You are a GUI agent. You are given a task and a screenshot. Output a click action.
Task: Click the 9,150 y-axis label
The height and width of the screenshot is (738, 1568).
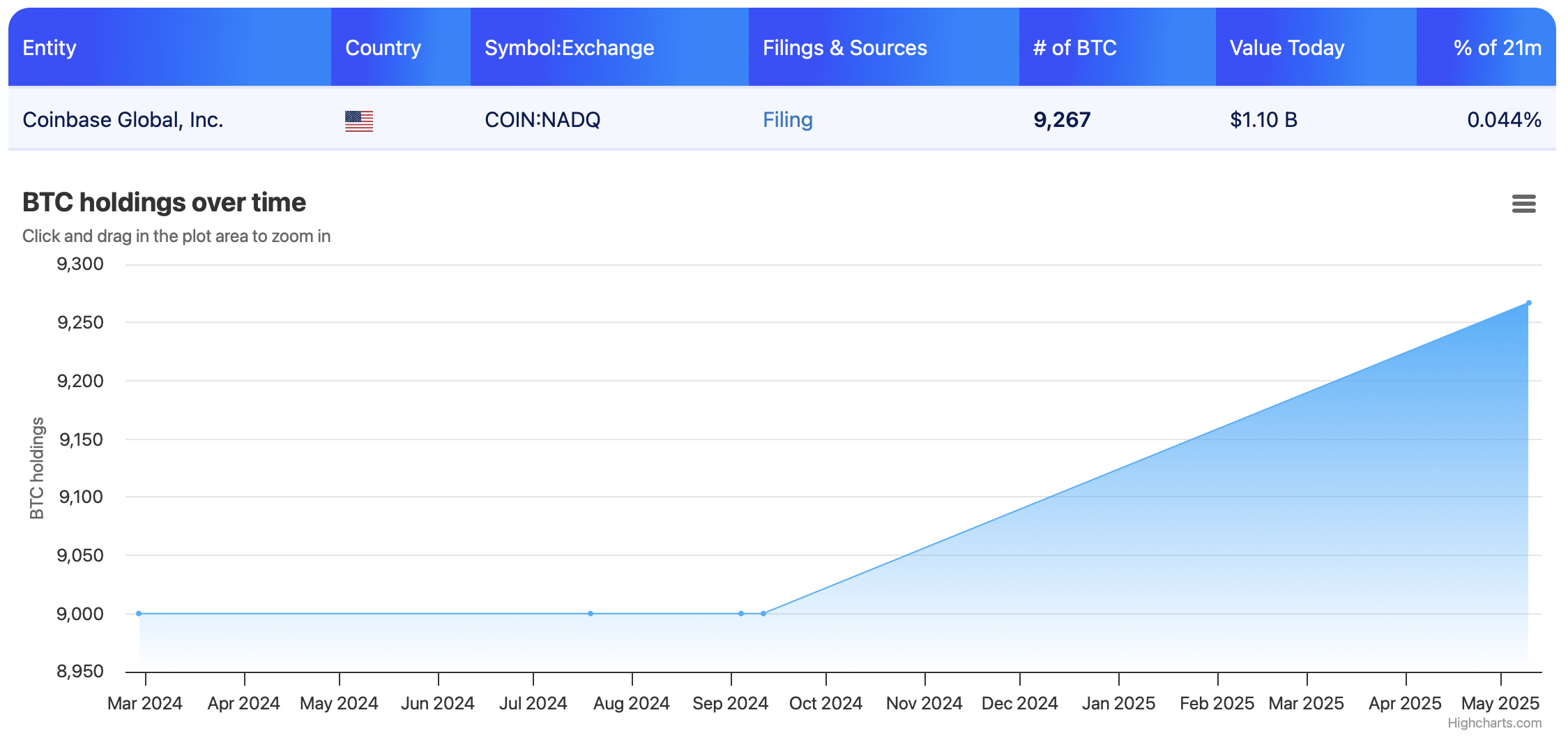(x=82, y=439)
